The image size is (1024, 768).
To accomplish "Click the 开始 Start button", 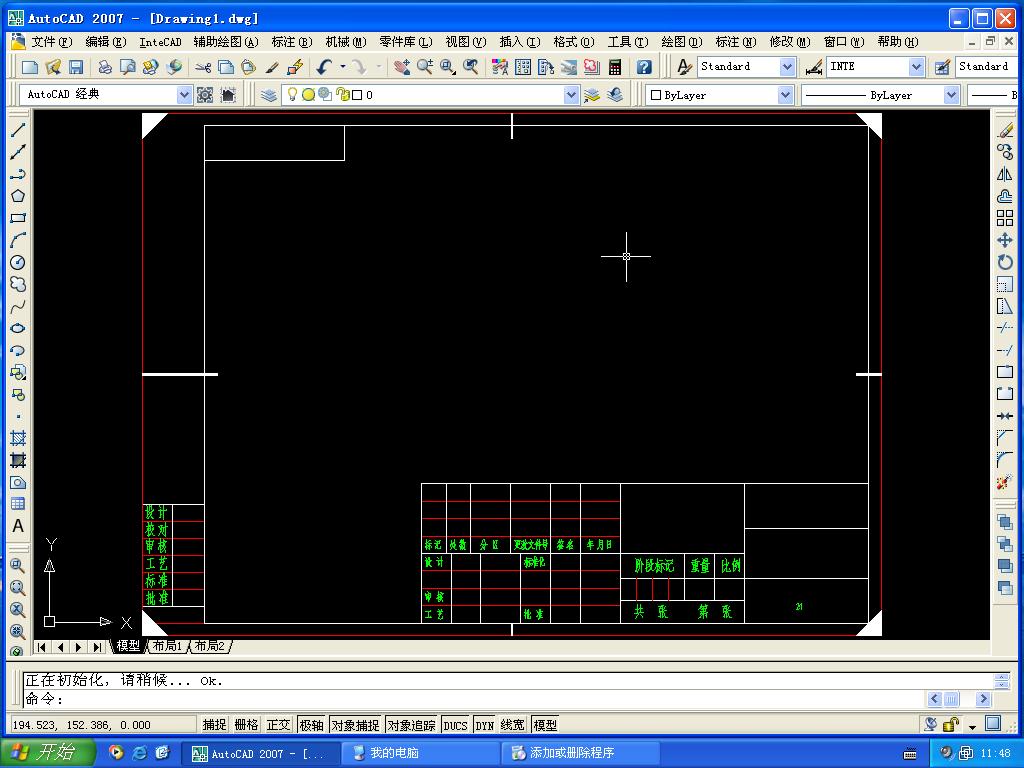I will tap(48, 752).
